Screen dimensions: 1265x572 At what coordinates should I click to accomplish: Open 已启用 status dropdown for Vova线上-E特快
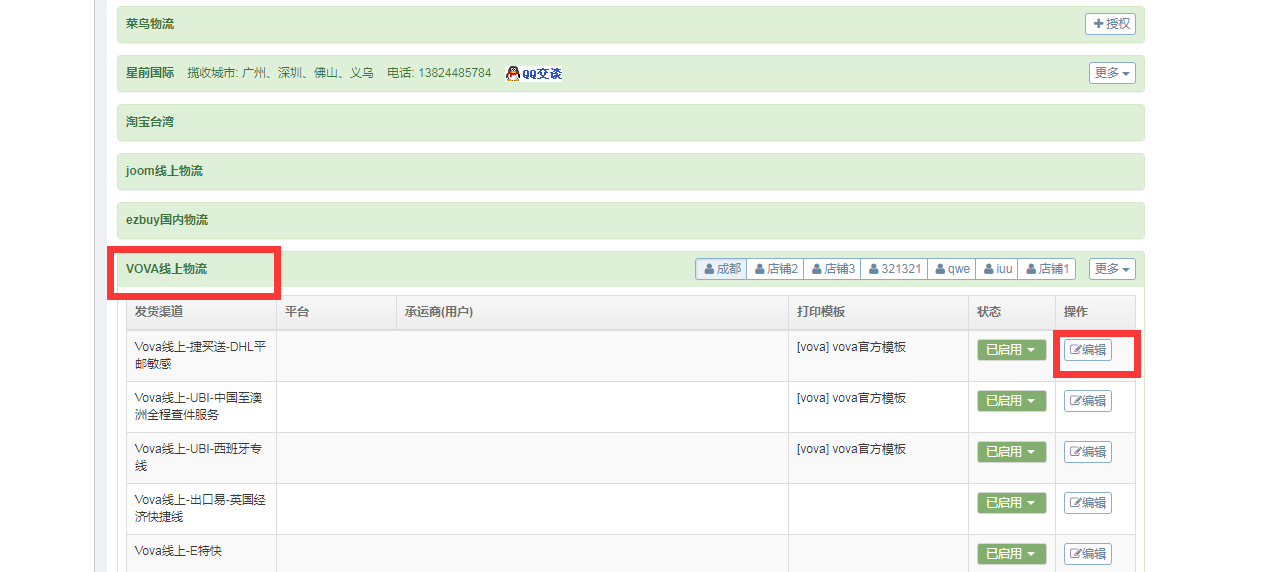(x=1011, y=554)
